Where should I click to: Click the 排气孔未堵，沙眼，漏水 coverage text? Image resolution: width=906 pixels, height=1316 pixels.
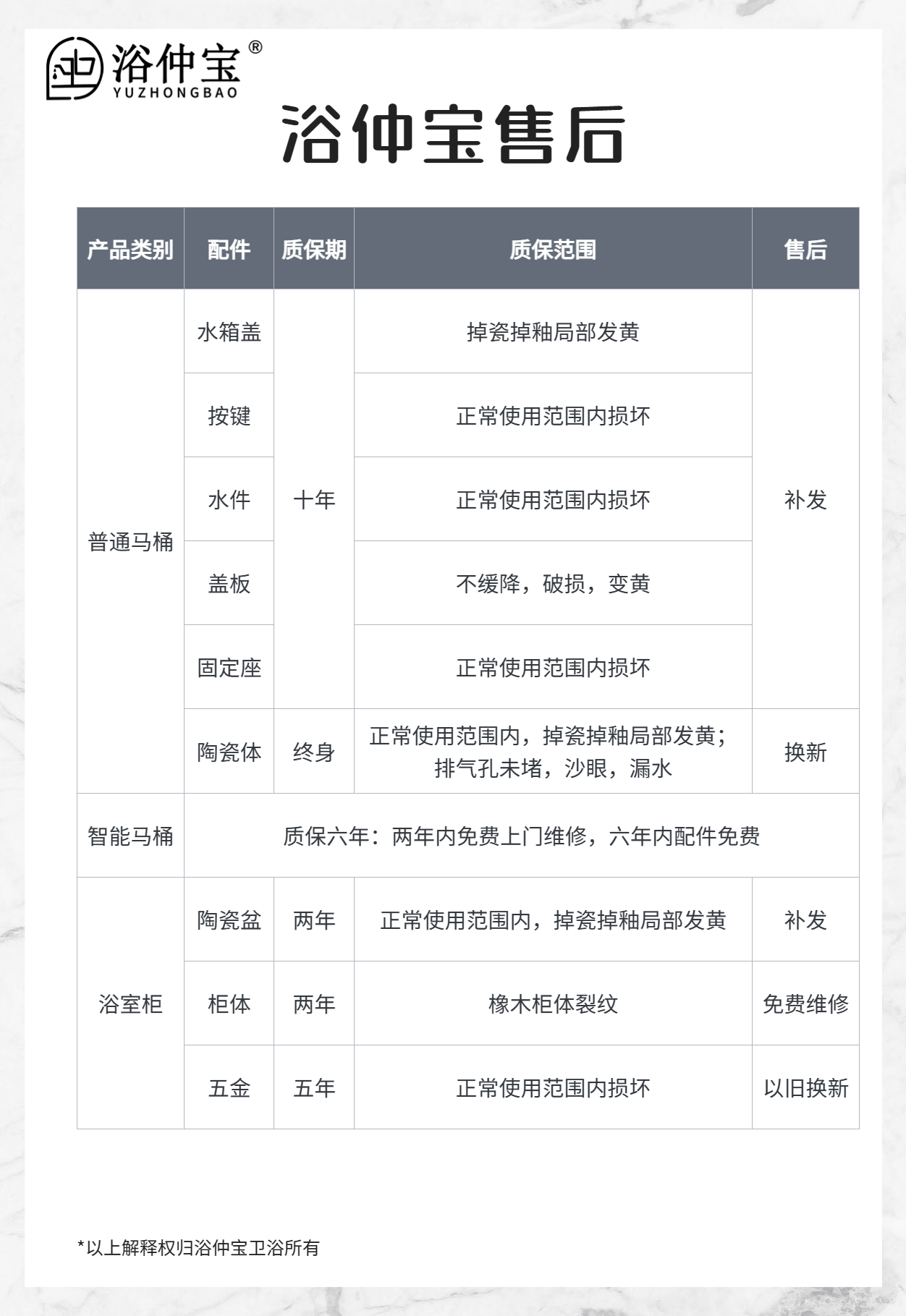click(553, 768)
